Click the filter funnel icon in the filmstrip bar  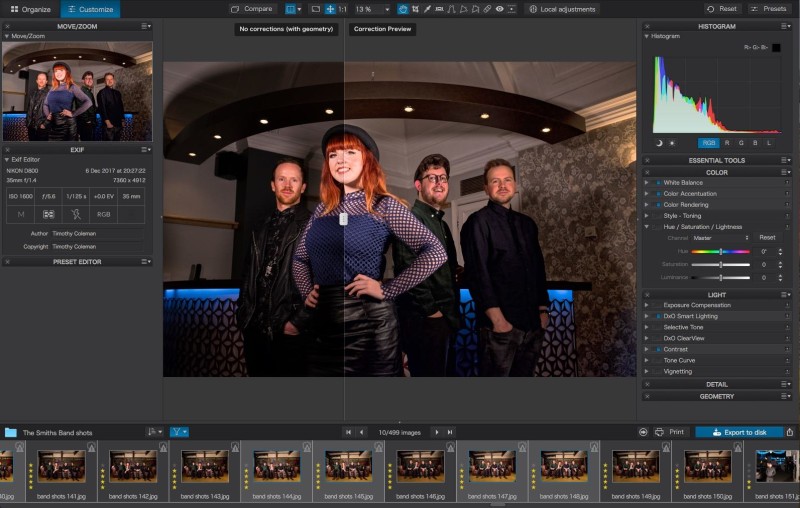[x=178, y=432]
